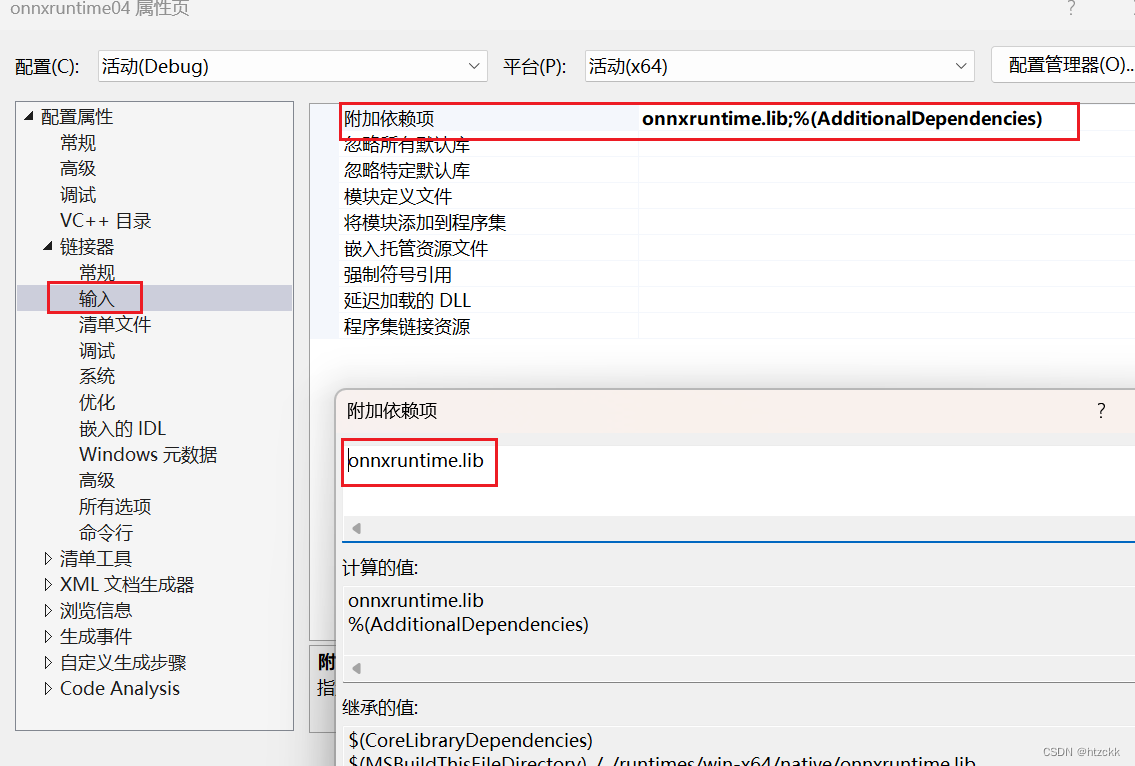The width and height of the screenshot is (1135, 766).
Task: Click the help "?" icon on the 附加依赖项 dialog
Action: coord(1101,410)
